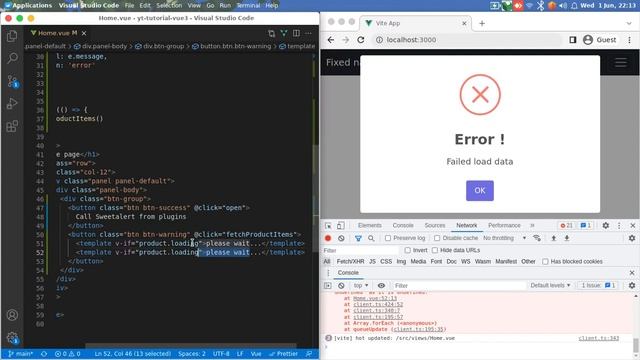Click the Prettier status bar entry
This screenshot has height=360, width=640.
point(283,354)
